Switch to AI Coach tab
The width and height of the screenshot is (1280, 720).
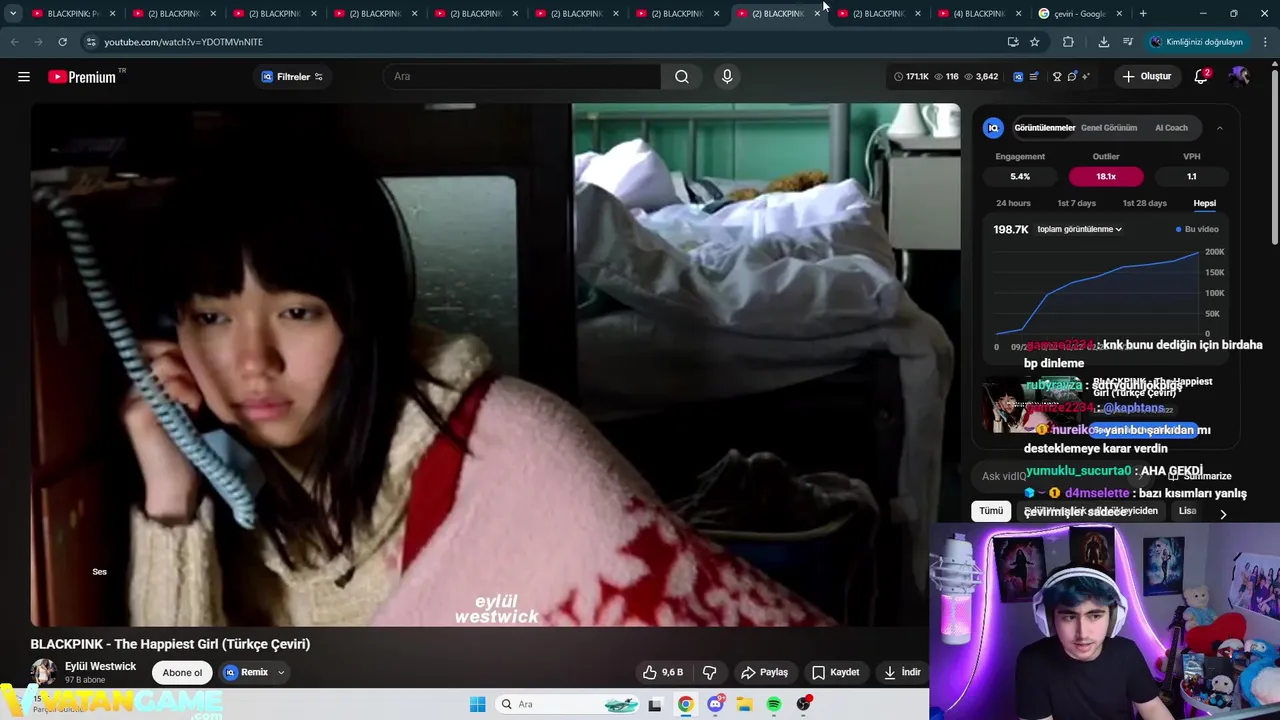coord(1171,128)
